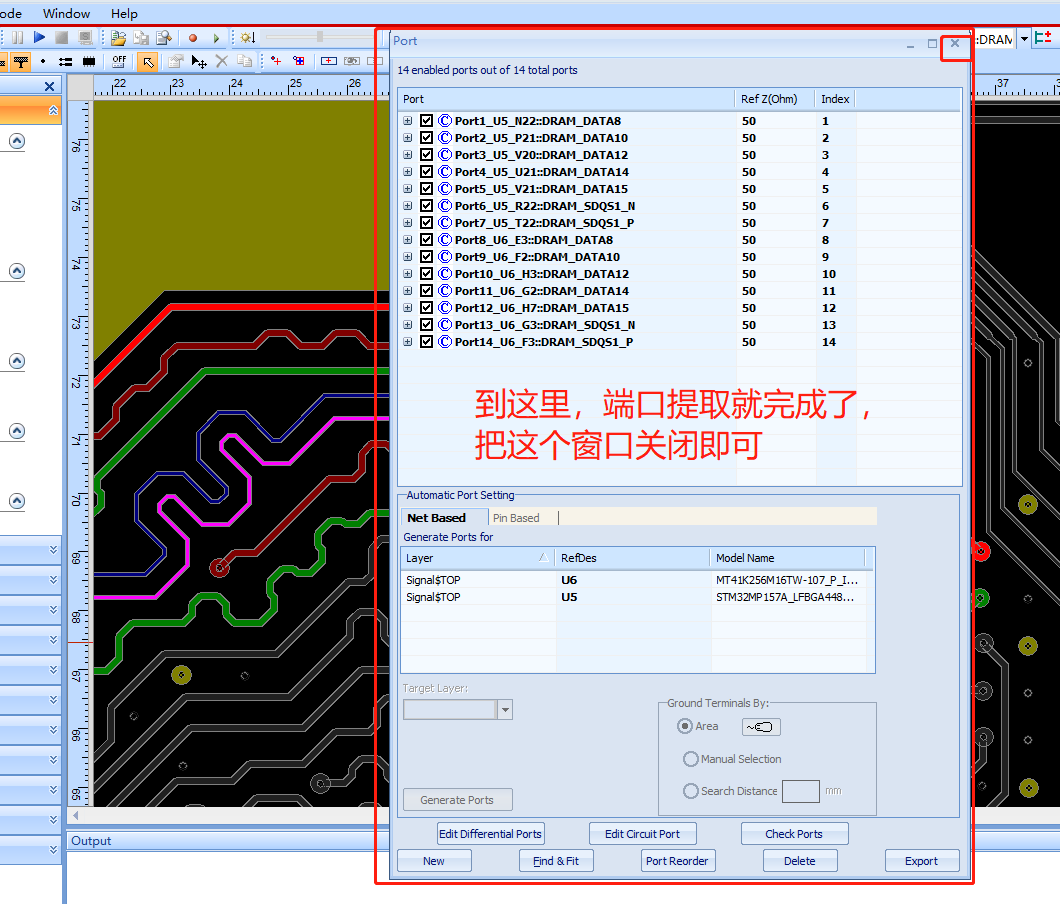
Task: Click the green-red E icon at top right
Action: pyautogui.click(x=1043, y=38)
